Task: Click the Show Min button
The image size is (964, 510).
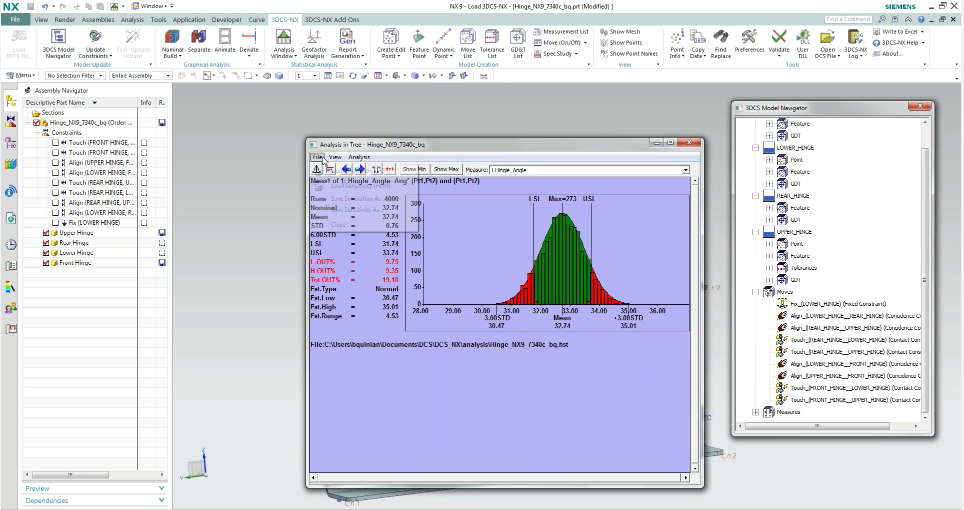Action: [x=414, y=169]
